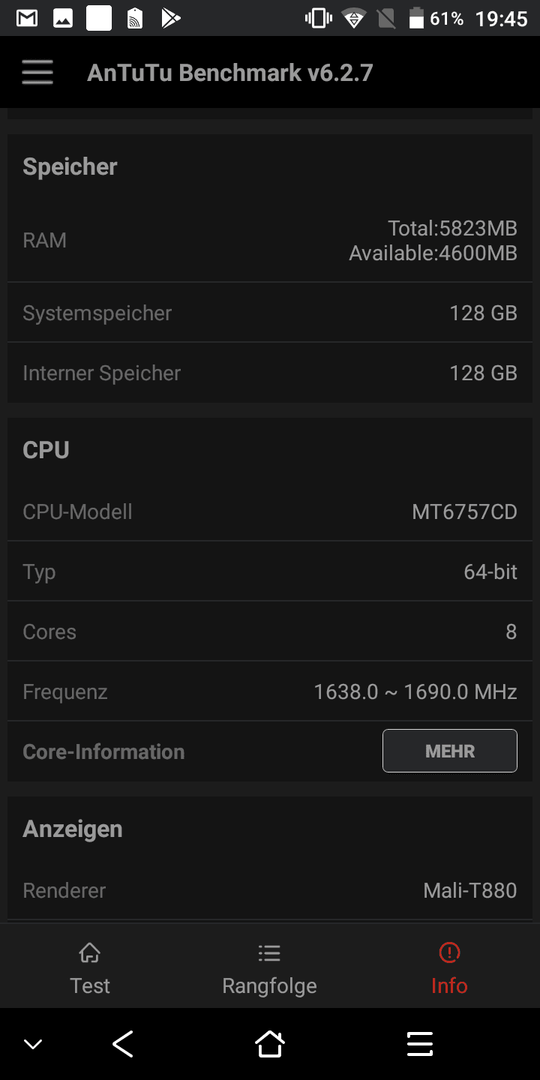
Task: Tap the Android home navigation icon
Action: click(269, 1044)
